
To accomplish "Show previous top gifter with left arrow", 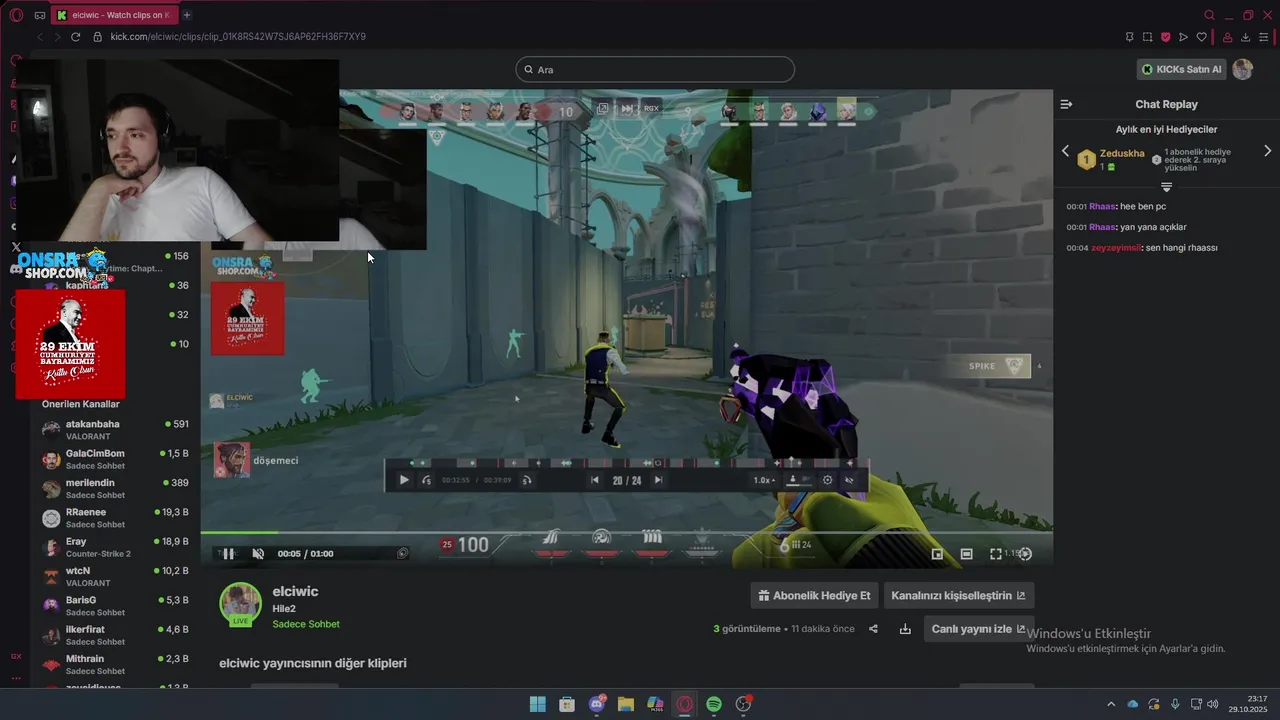I will [x=1065, y=151].
